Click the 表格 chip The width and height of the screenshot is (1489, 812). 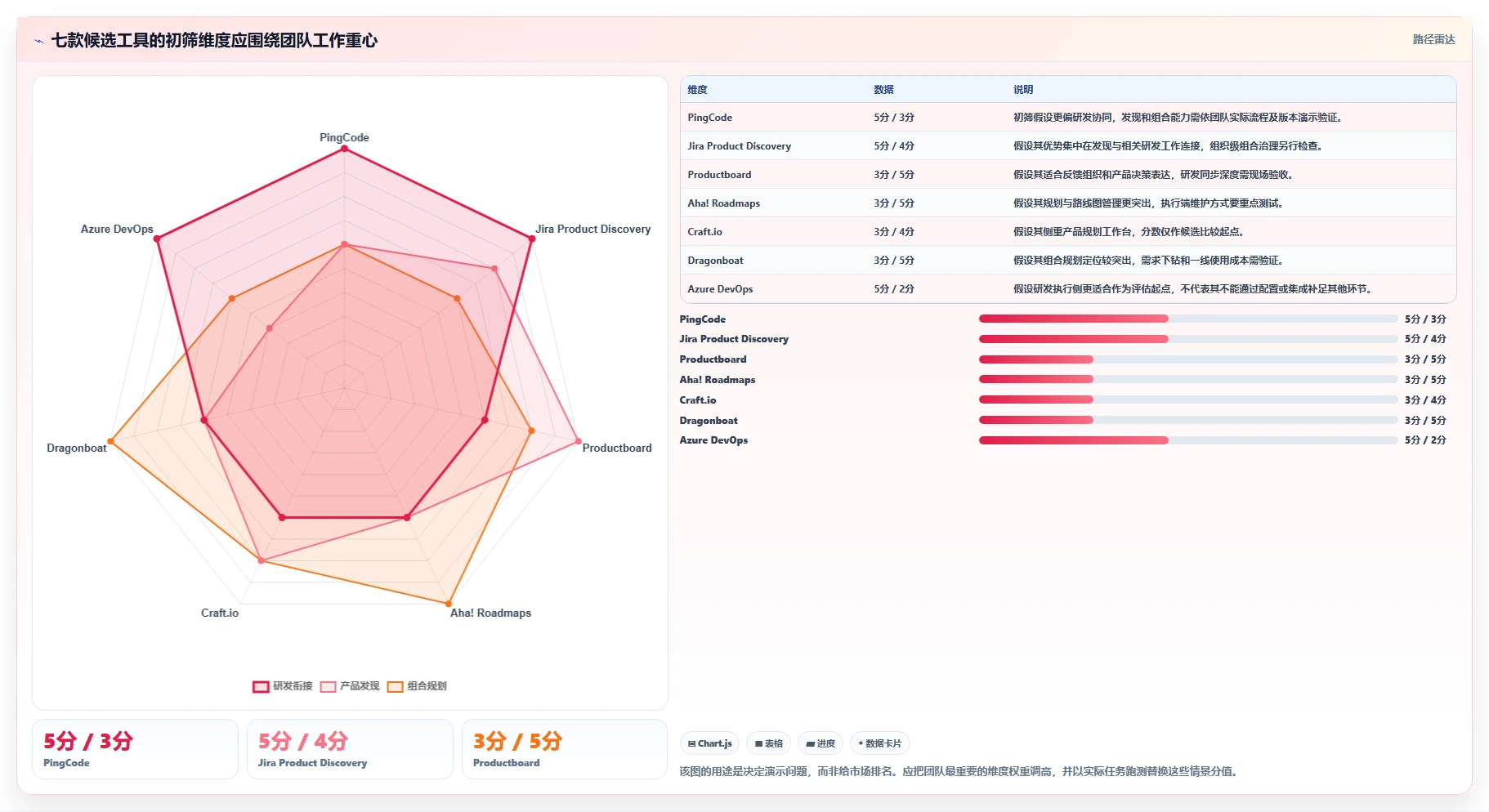coord(768,743)
